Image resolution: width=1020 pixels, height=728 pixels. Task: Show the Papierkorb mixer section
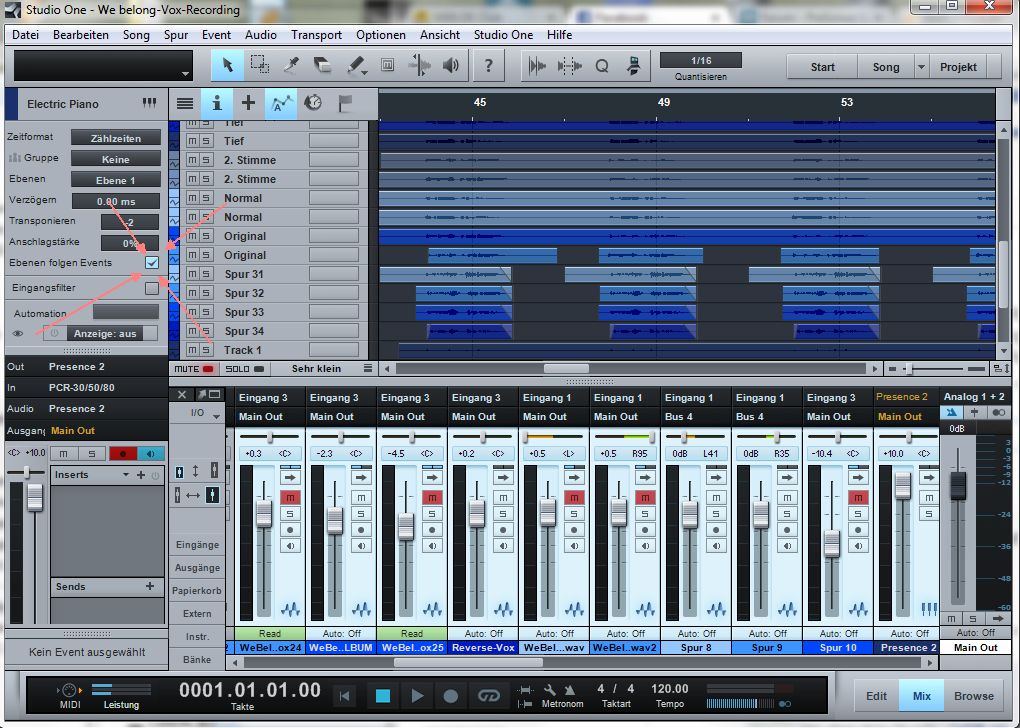click(x=197, y=591)
